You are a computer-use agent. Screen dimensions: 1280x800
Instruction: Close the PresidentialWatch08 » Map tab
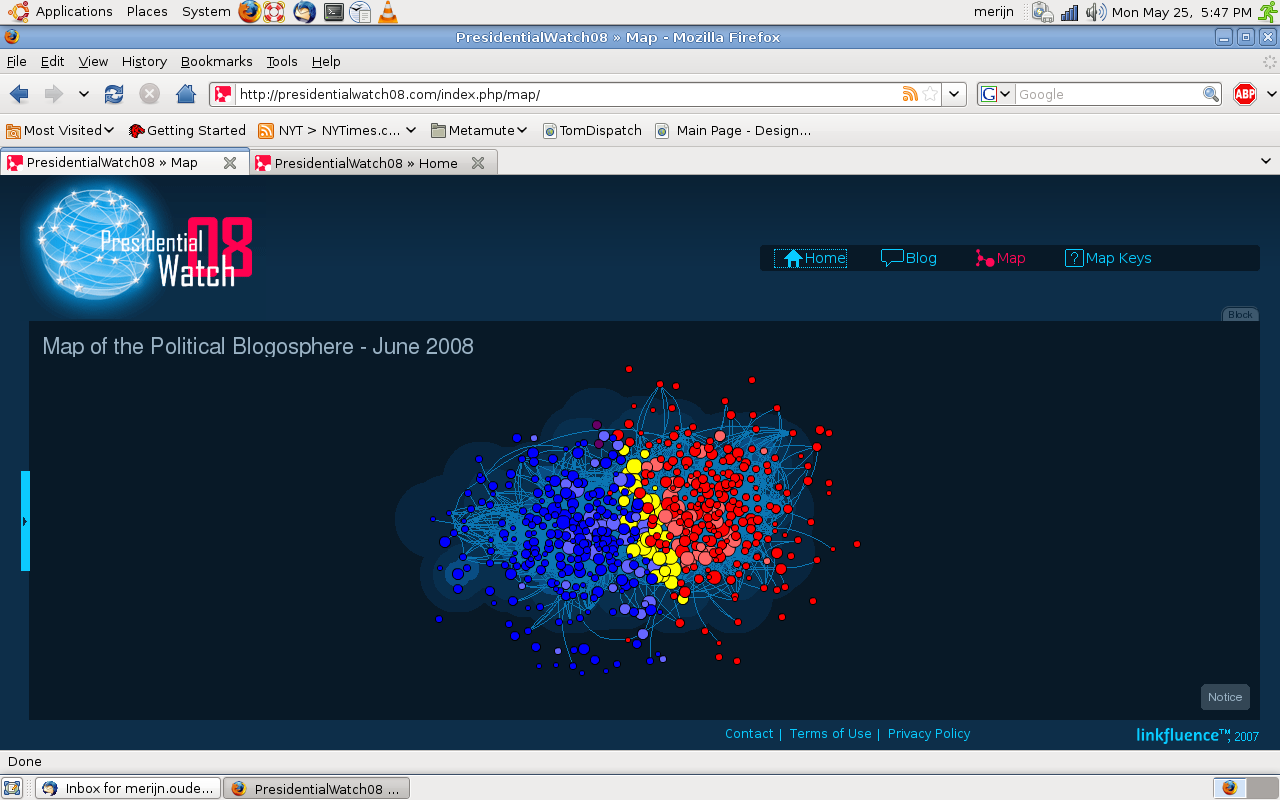pyautogui.click(x=229, y=163)
